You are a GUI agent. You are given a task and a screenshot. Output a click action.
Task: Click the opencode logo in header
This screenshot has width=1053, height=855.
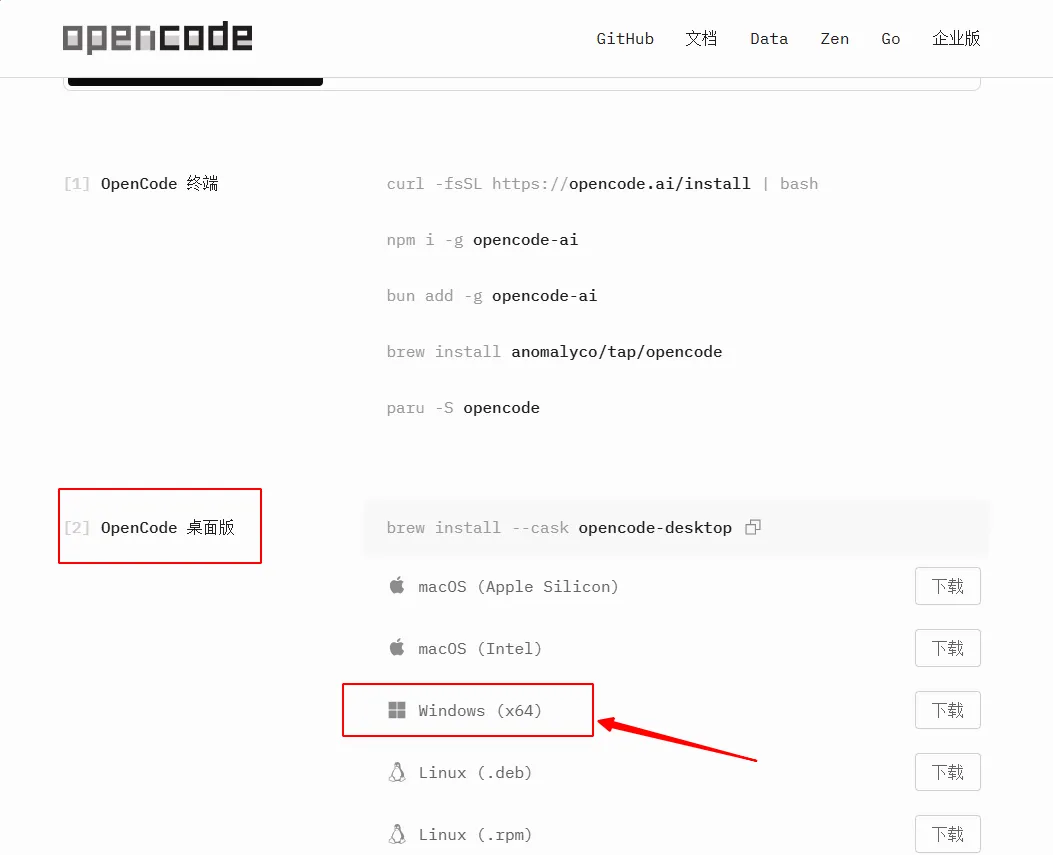coord(157,38)
